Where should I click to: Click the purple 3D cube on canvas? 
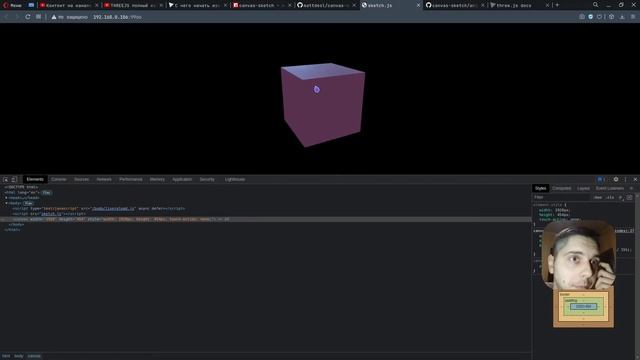[323, 105]
